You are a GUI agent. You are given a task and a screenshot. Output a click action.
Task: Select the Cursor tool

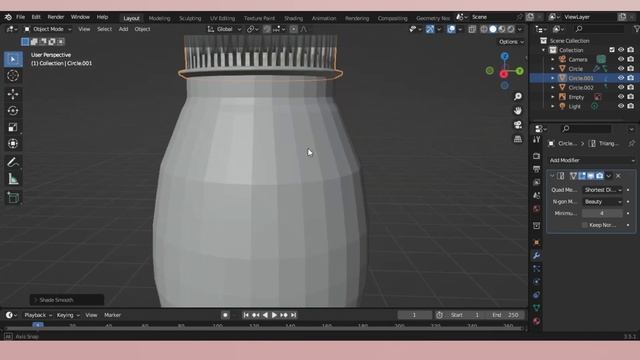pyautogui.click(x=13, y=76)
